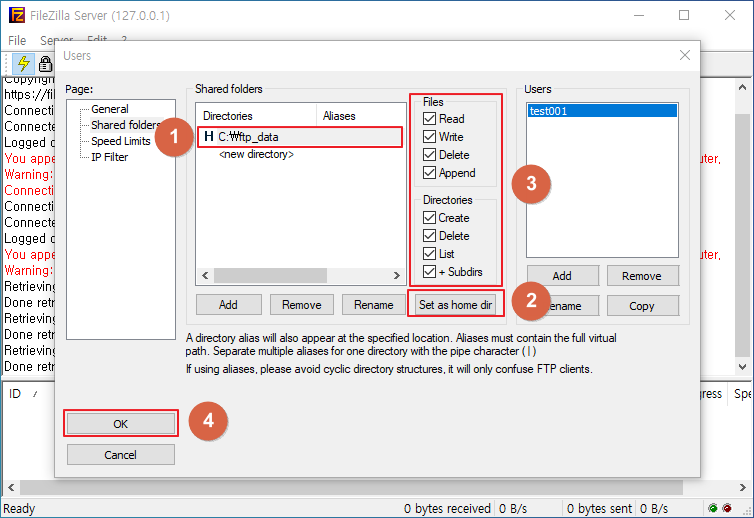Click the 0 bytes received status entry

447,508
